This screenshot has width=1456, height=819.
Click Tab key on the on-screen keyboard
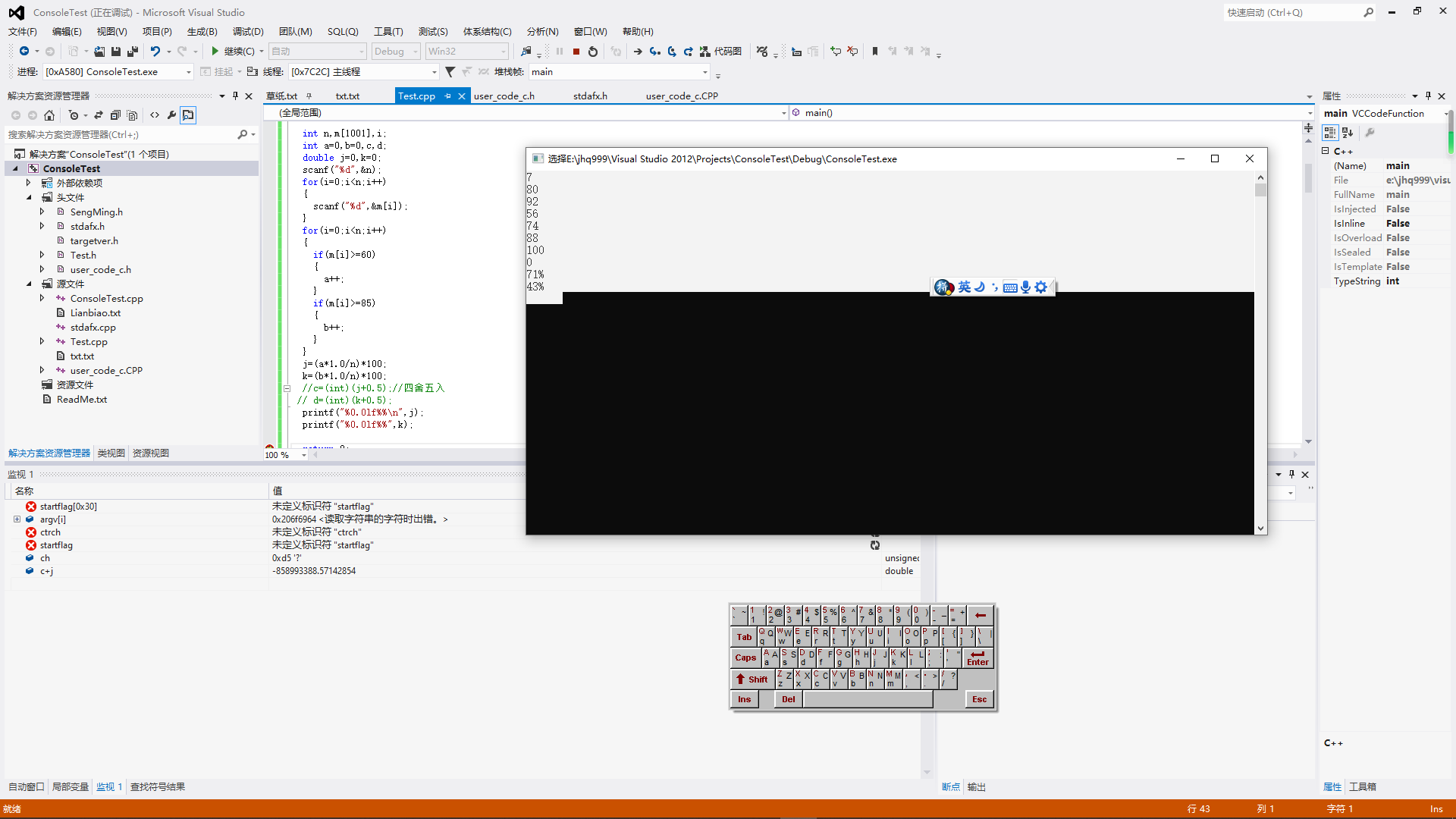(x=744, y=636)
